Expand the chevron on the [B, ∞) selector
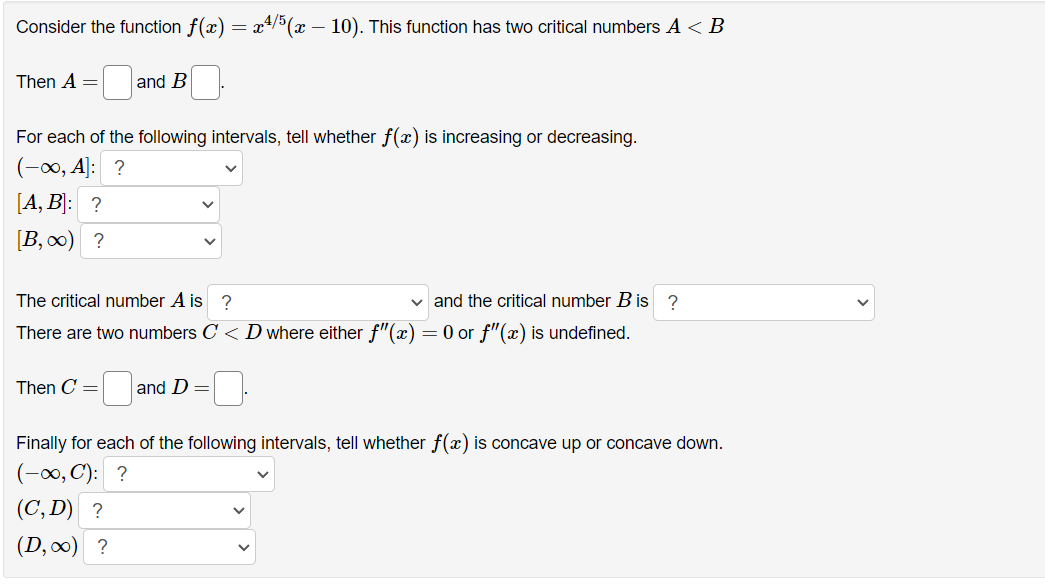Image resolution: width=1045 pixels, height=586 pixels. pos(210,240)
